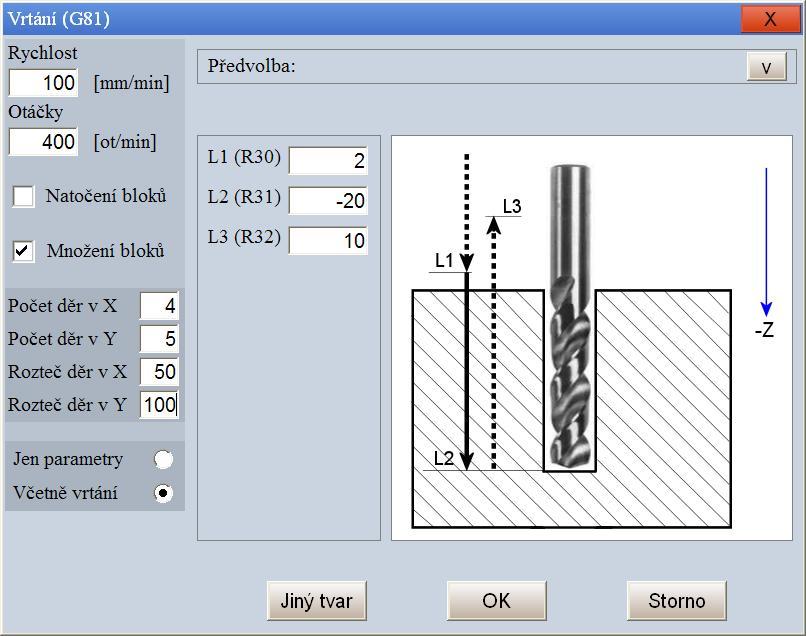The width and height of the screenshot is (806, 636).
Task: Confirm with the OK button
Action: click(x=497, y=601)
